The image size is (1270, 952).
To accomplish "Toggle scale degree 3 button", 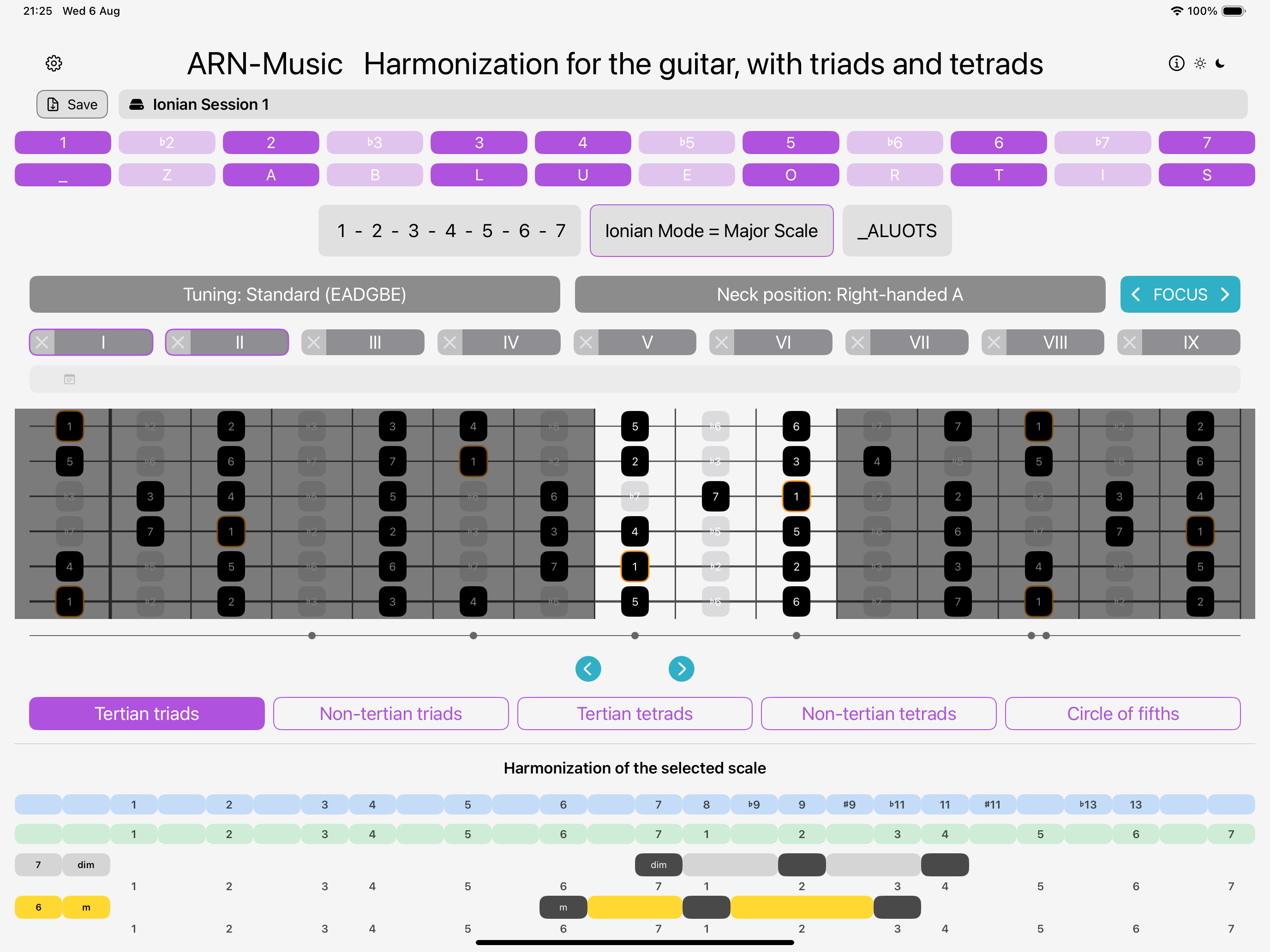I will tap(479, 143).
